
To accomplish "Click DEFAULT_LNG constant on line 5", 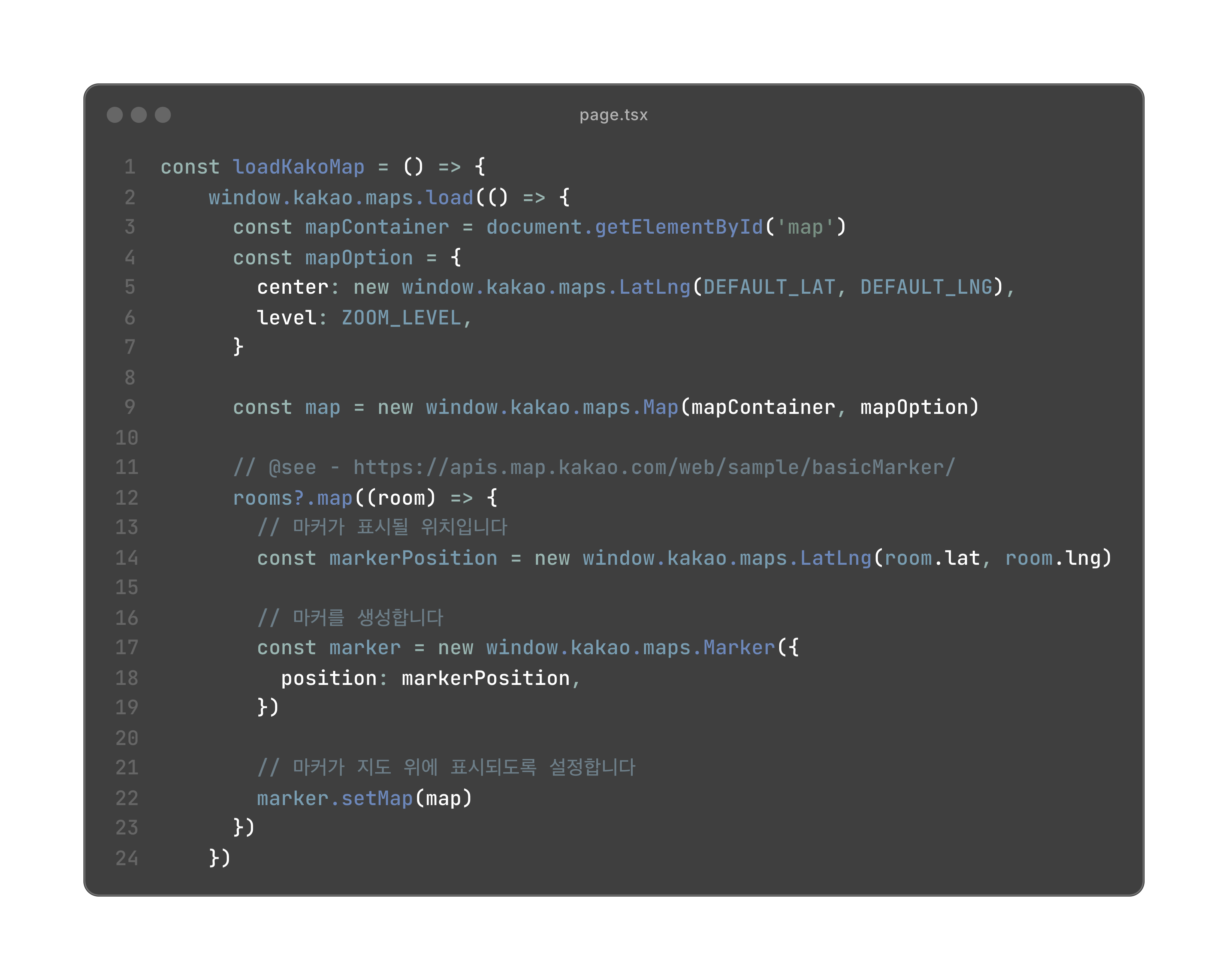I will click(926, 287).
